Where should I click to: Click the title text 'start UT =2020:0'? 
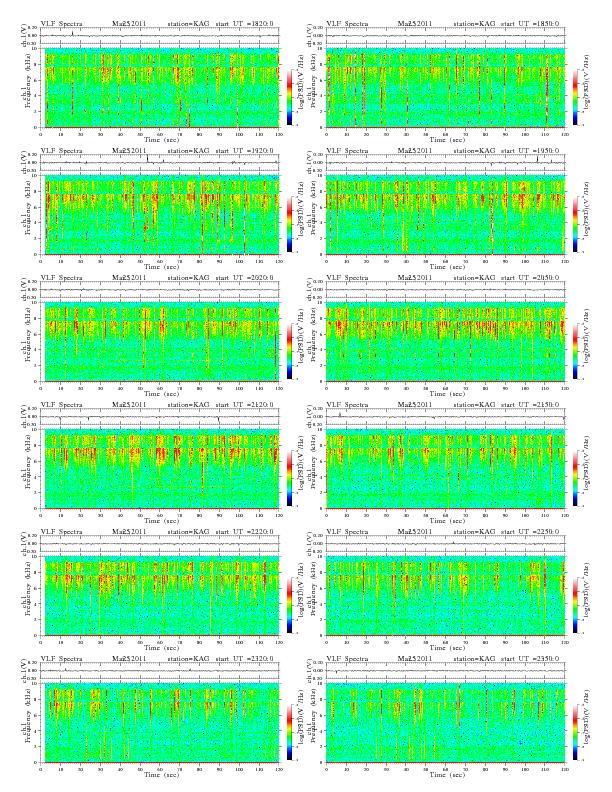click(x=244, y=278)
